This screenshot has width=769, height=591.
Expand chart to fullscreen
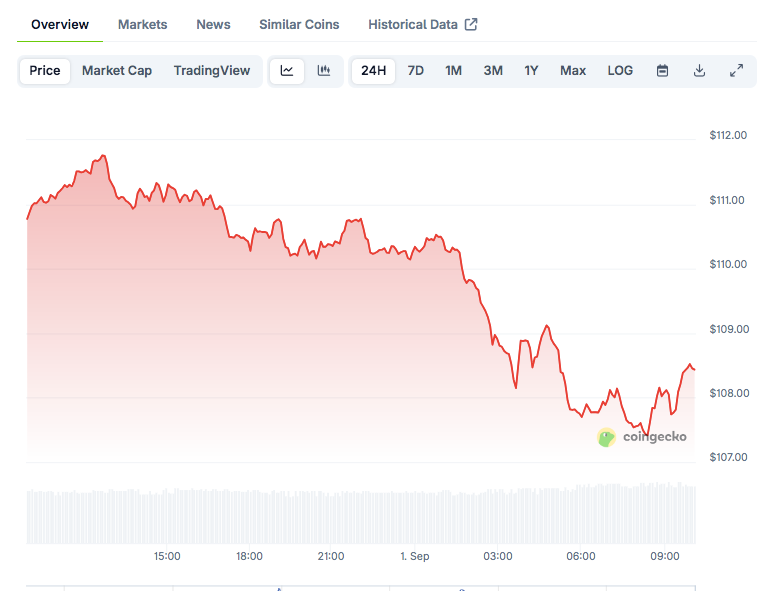[736, 71]
